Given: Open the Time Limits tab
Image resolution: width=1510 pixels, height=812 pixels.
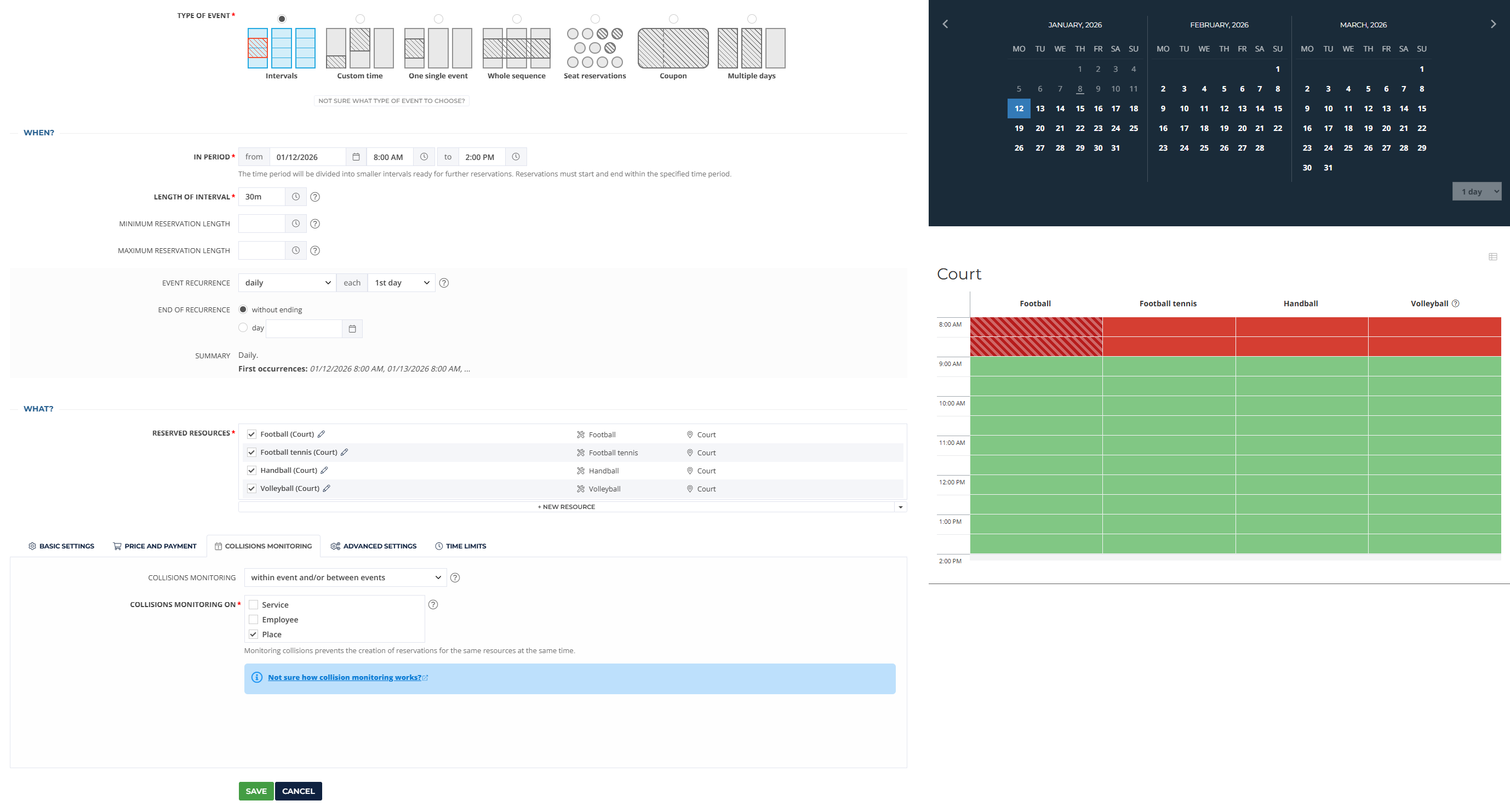Looking at the screenshot, I should 460,546.
